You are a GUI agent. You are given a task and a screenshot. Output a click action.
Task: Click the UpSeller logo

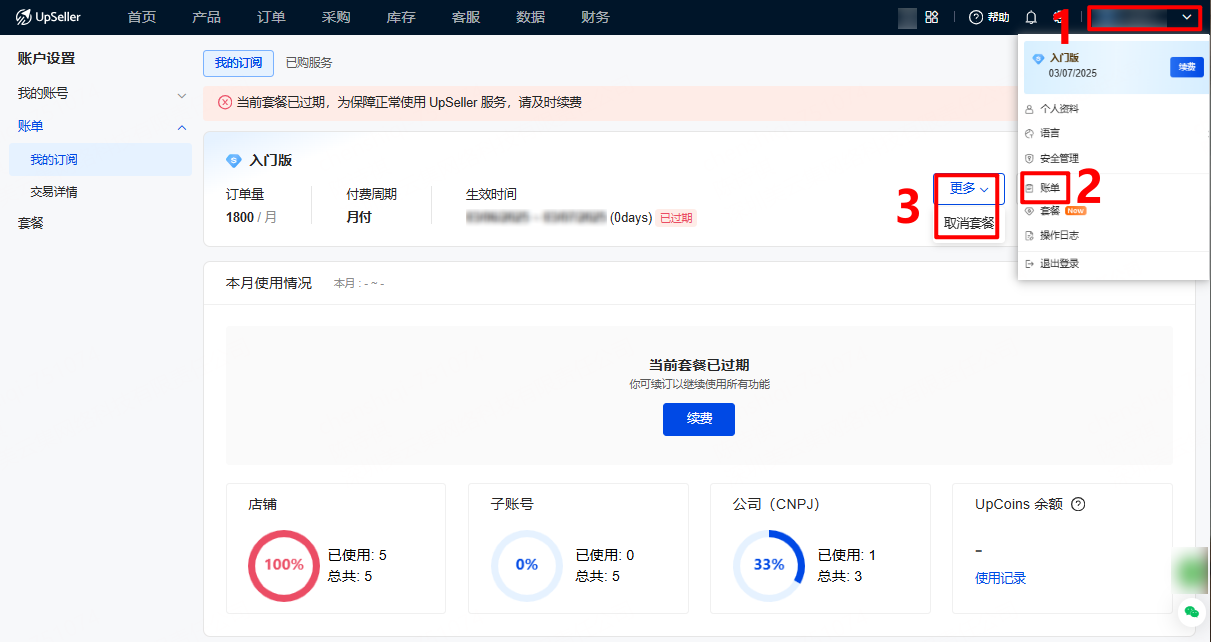[x=48, y=17]
